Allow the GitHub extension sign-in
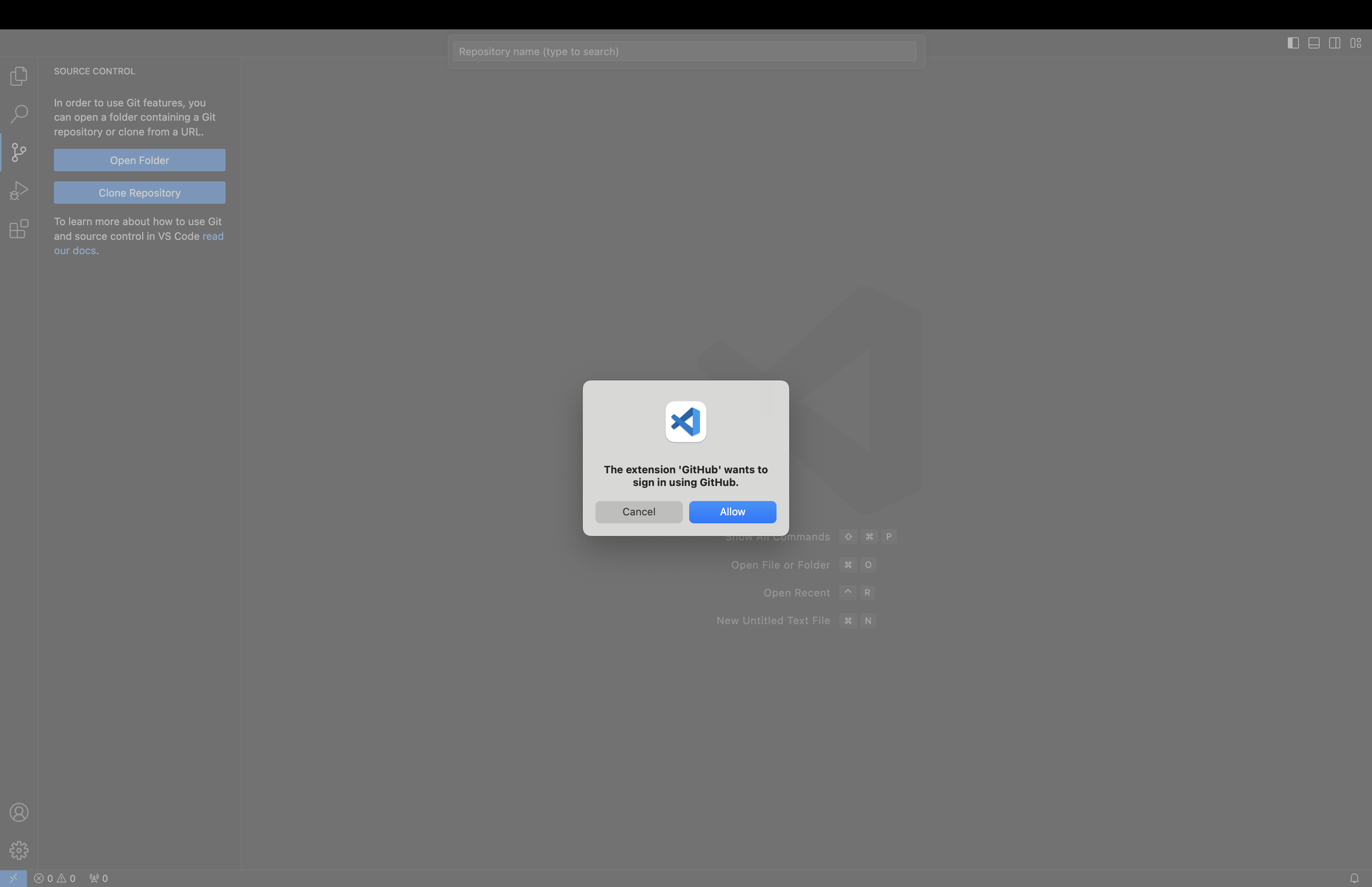This screenshot has width=1372, height=887. coord(732,511)
